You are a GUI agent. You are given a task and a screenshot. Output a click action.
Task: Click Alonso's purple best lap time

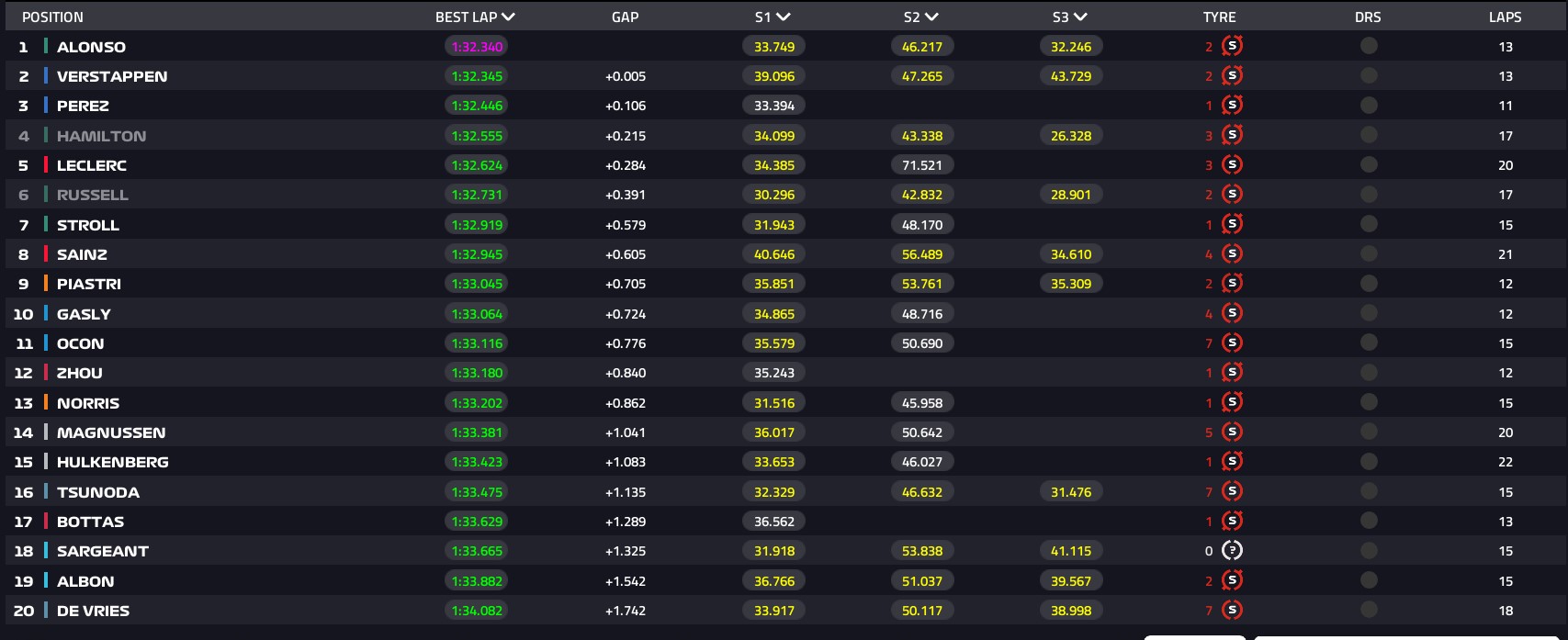point(477,47)
